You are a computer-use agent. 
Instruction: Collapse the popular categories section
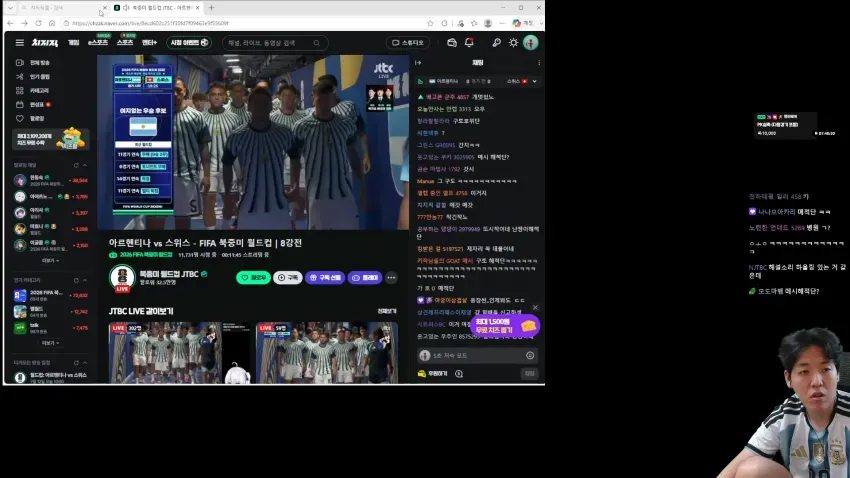point(85,281)
